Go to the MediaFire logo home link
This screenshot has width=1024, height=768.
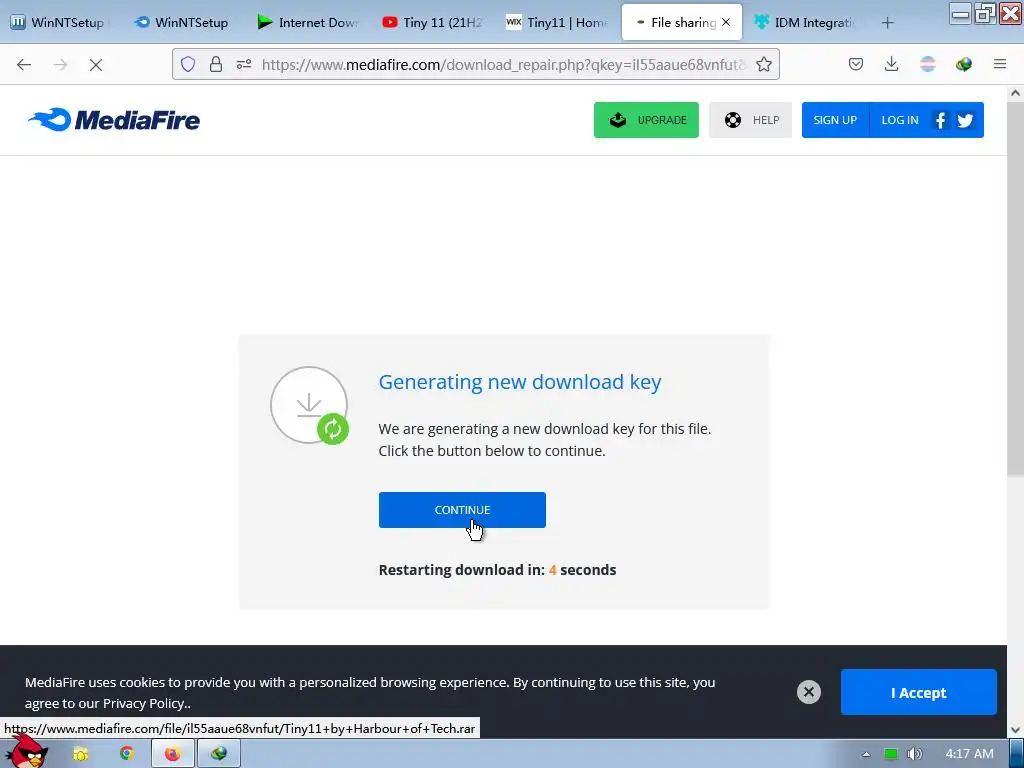[114, 120]
